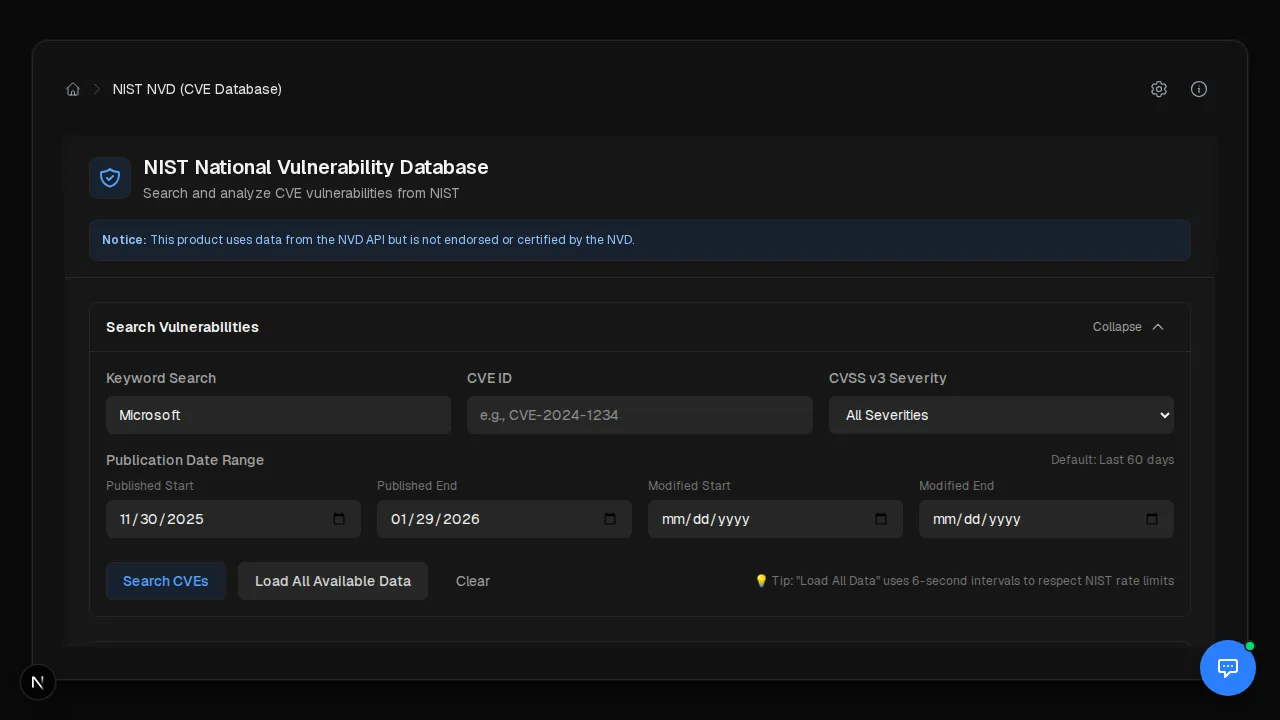This screenshot has width=1280, height=720.
Task: Select the NIST NVD (CVE Database) breadcrumb
Action: coord(197,89)
